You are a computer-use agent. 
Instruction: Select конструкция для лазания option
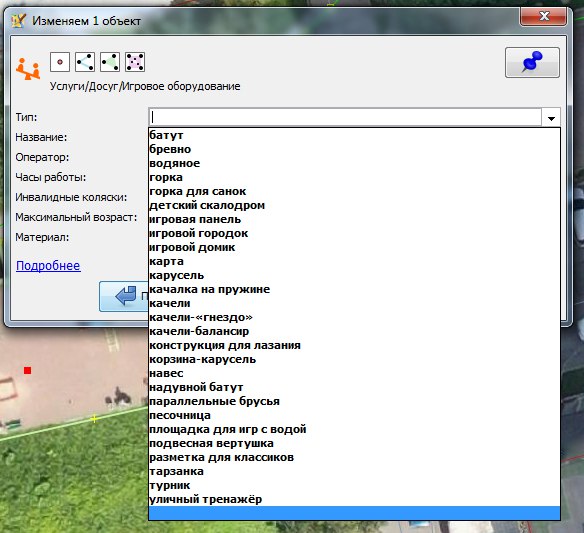click(x=354, y=345)
